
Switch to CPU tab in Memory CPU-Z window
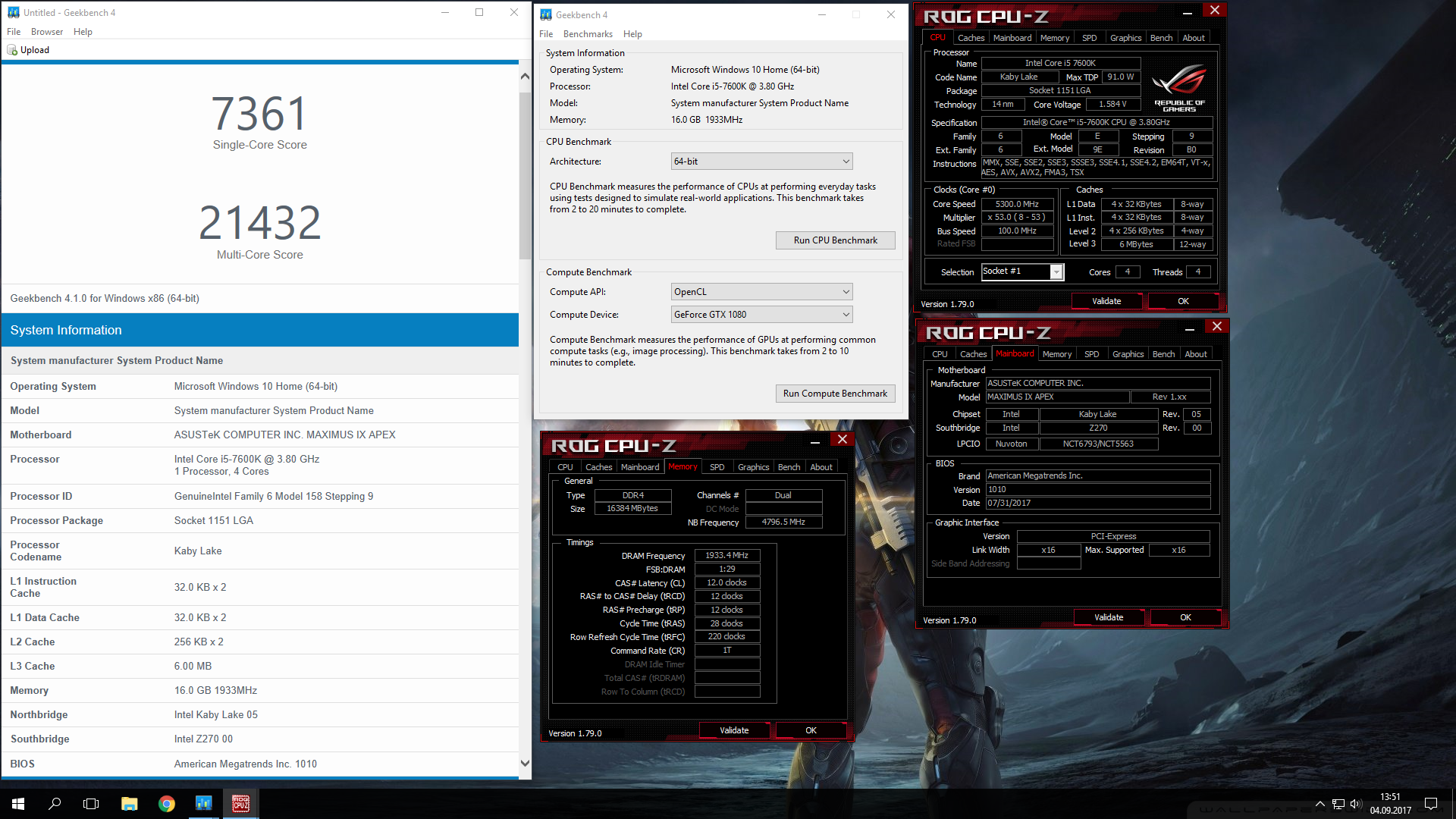pos(565,467)
